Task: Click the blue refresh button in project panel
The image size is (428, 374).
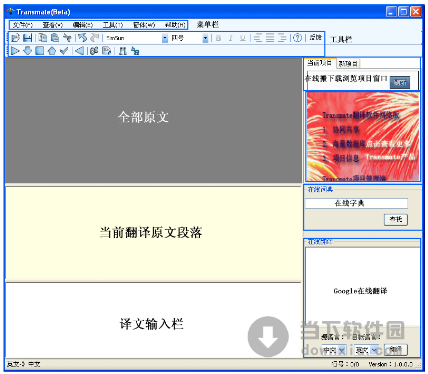Action: point(400,82)
